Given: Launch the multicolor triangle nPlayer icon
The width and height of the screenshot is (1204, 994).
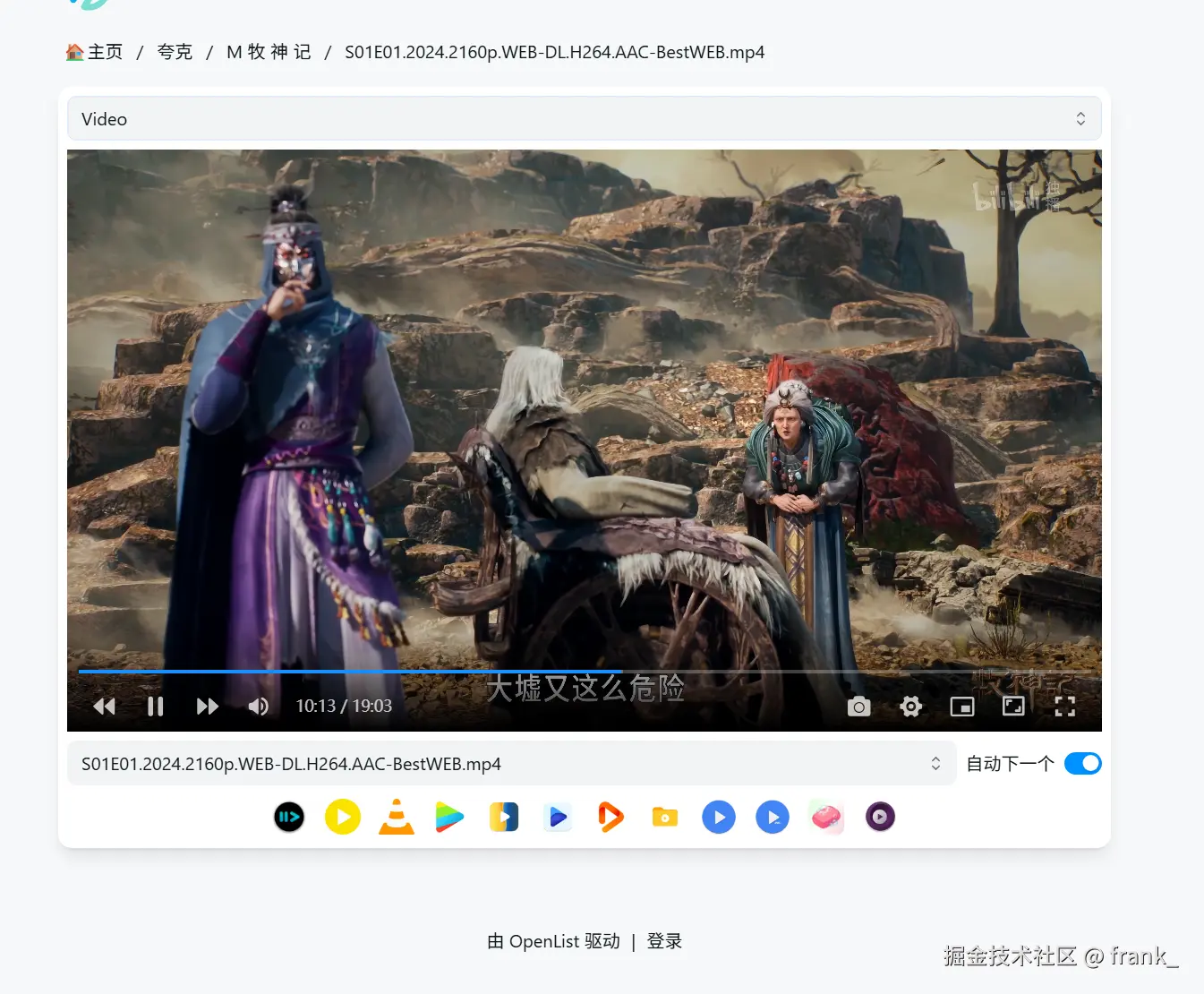Looking at the screenshot, I should pyautogui.click(x=449, y=817).
